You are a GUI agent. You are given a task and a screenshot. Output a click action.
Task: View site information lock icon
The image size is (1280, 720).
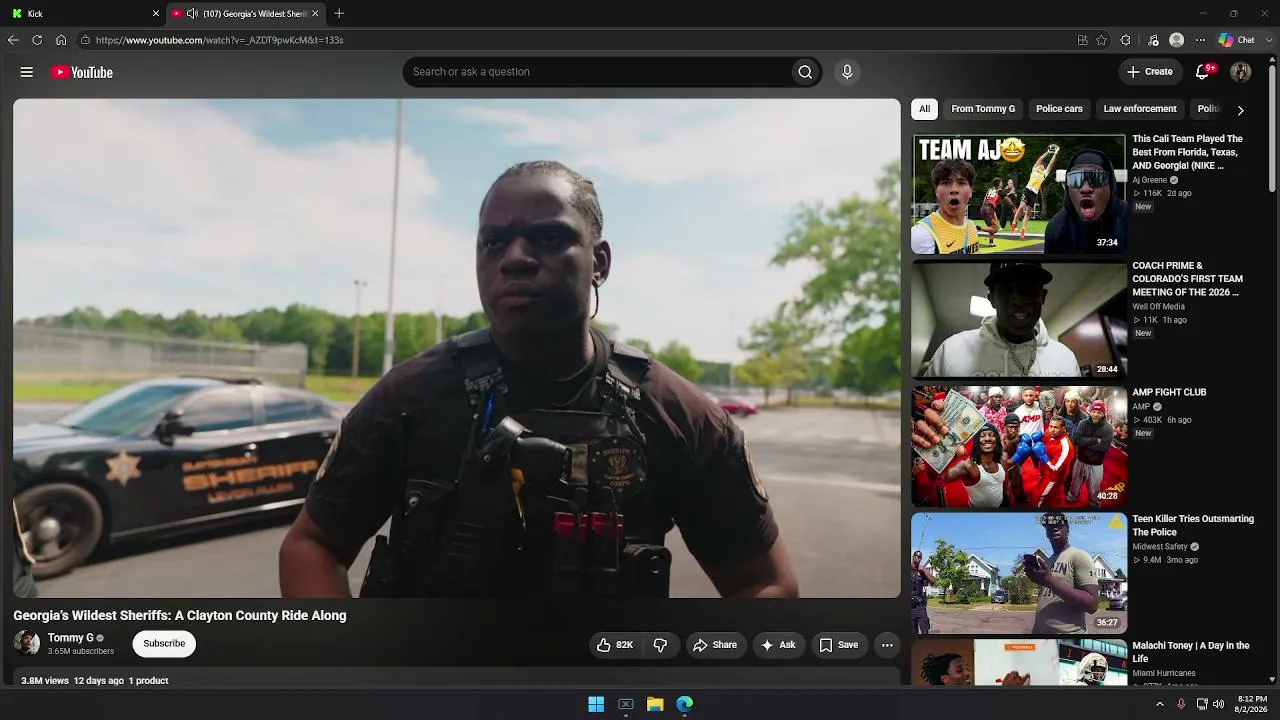(x=86, y=40)
